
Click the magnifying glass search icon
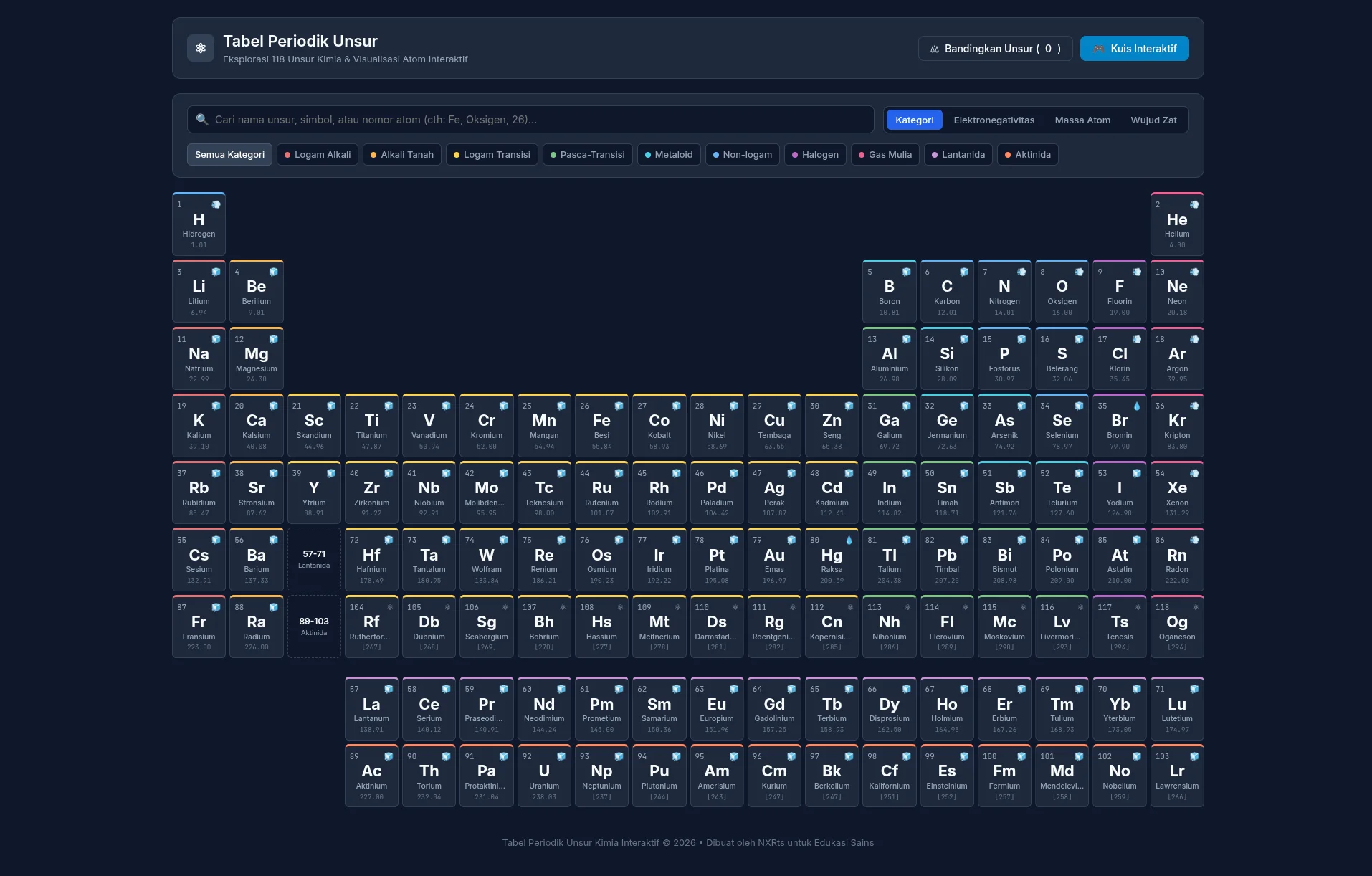point(202,120)
